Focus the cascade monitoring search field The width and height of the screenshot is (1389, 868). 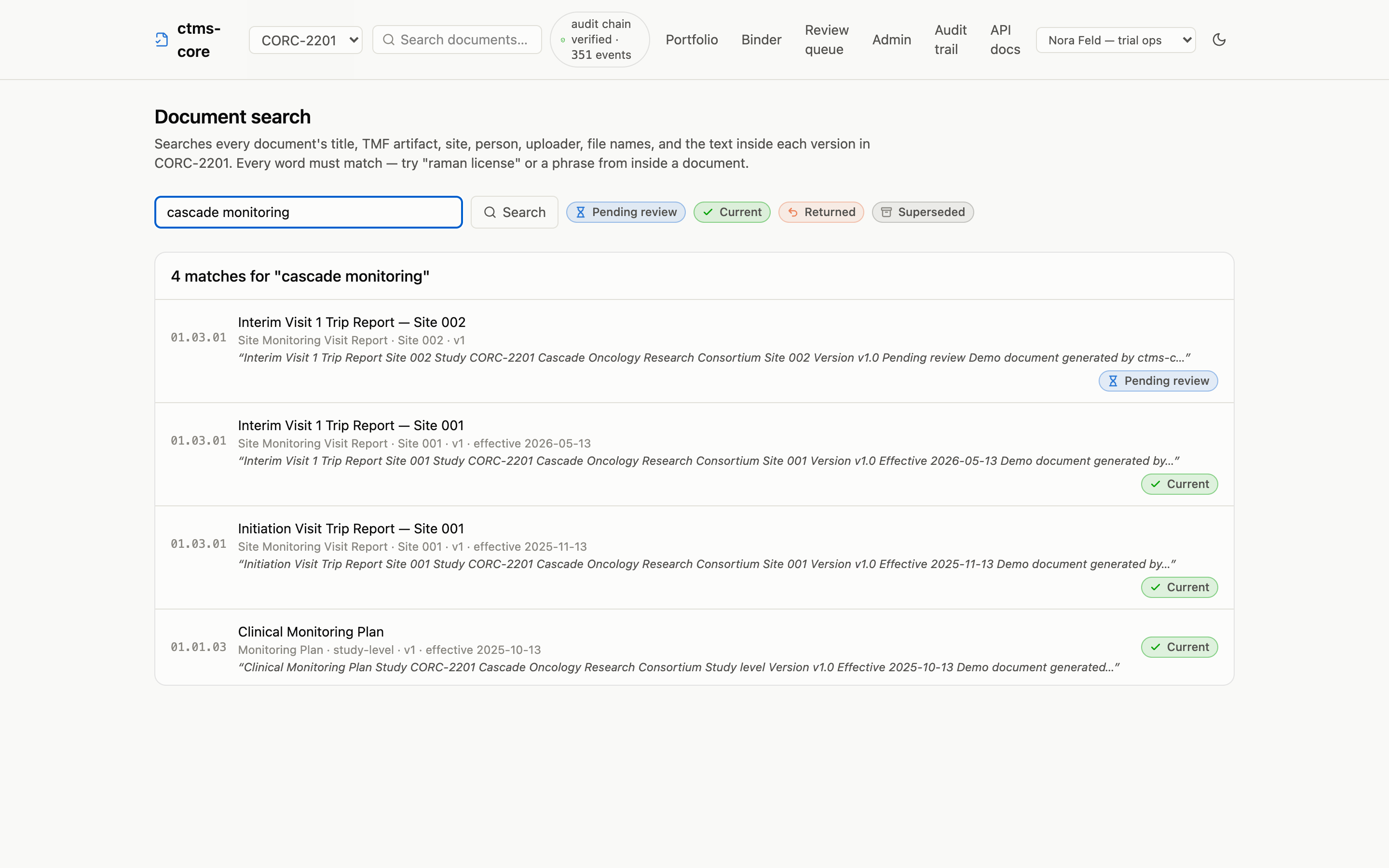tap(308, 212)
